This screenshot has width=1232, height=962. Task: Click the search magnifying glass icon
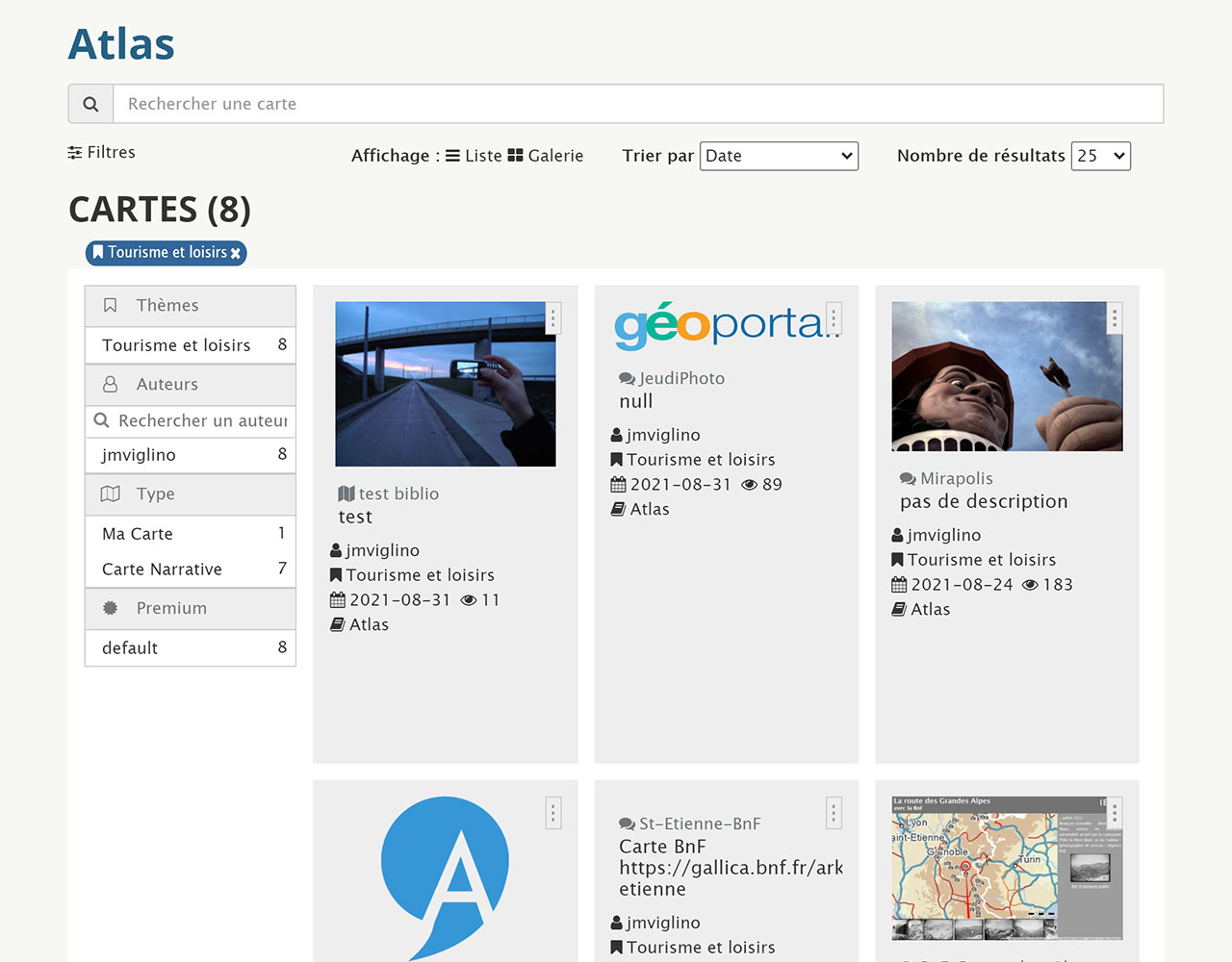90,103
